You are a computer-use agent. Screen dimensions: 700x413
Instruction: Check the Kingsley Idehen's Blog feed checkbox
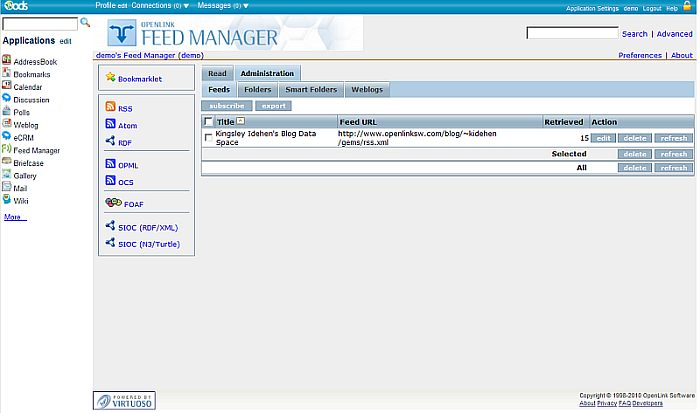(208, 138)
